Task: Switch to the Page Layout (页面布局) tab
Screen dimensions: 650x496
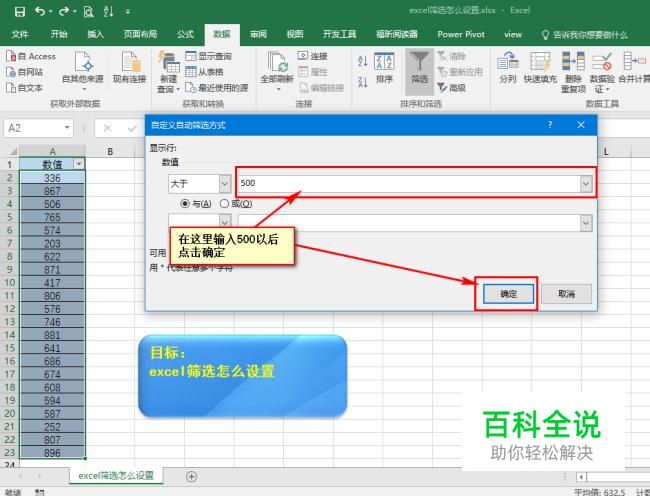Action: 140,34
